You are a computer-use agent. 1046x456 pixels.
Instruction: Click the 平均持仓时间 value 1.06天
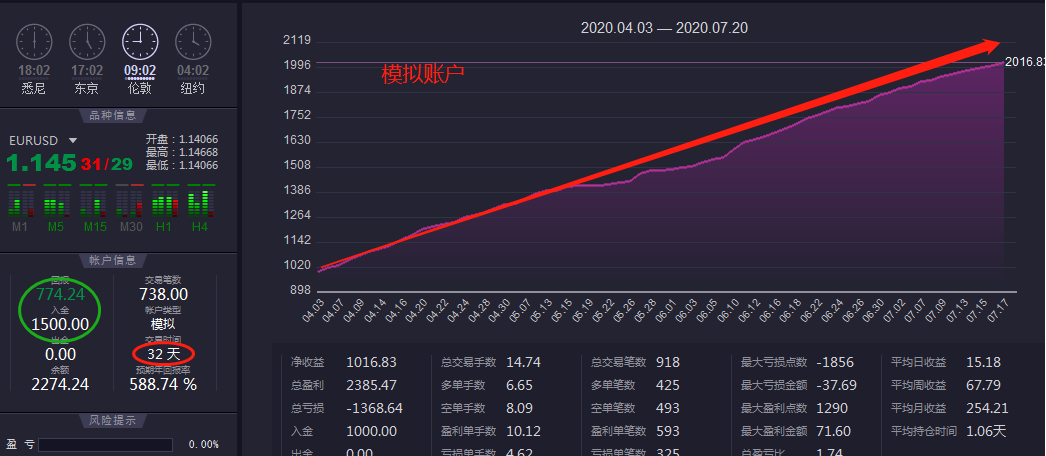[986, 431]
